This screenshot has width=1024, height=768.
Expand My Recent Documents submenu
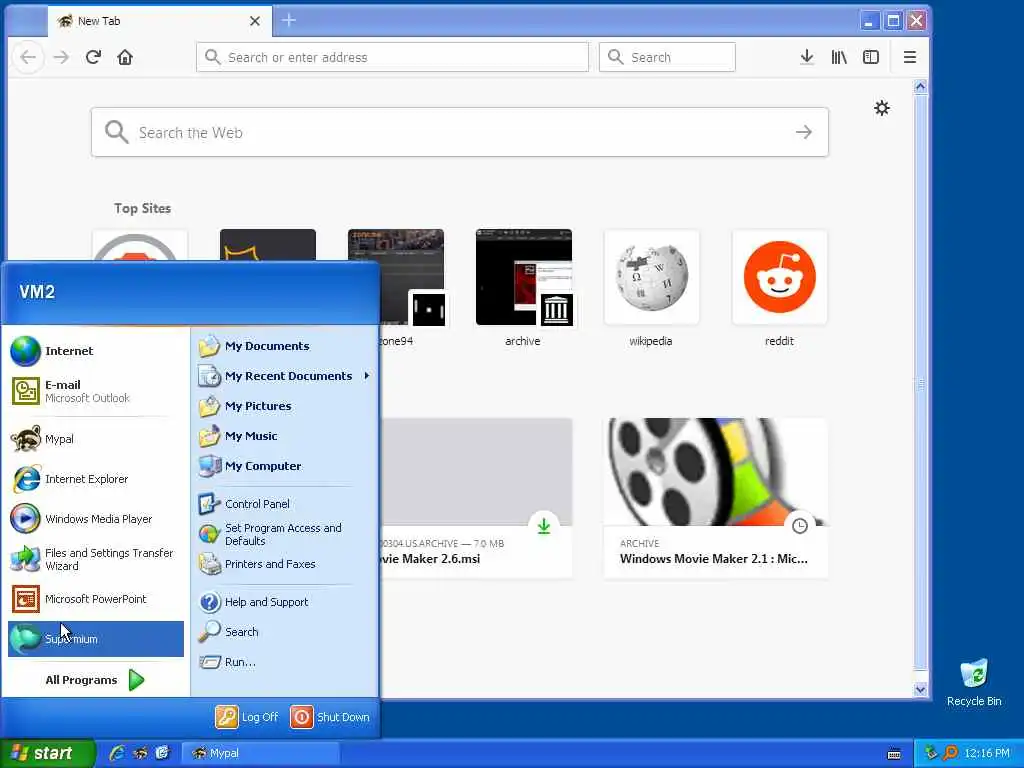(284, 376)
